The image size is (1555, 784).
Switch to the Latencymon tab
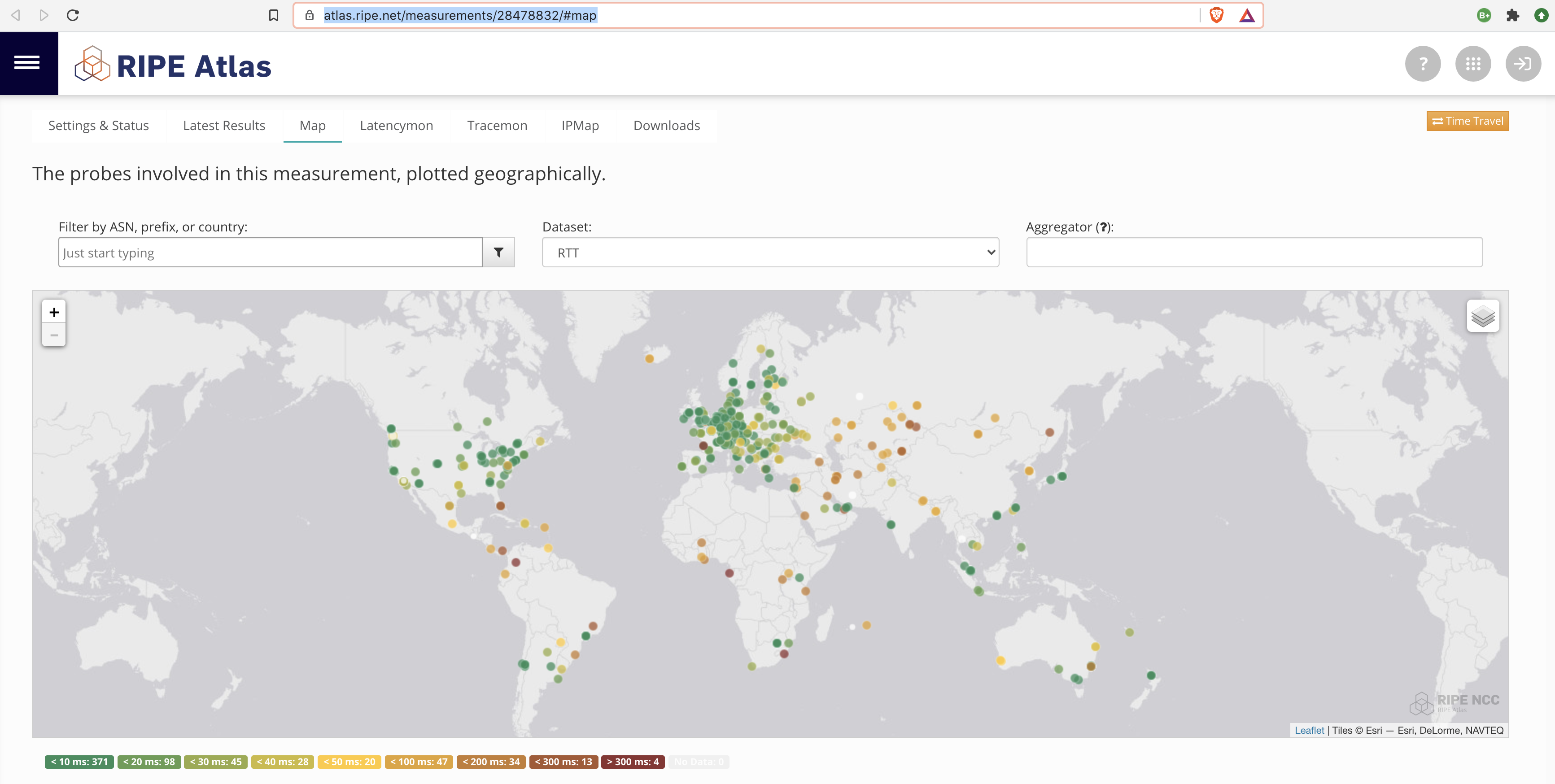click(396, 126)
